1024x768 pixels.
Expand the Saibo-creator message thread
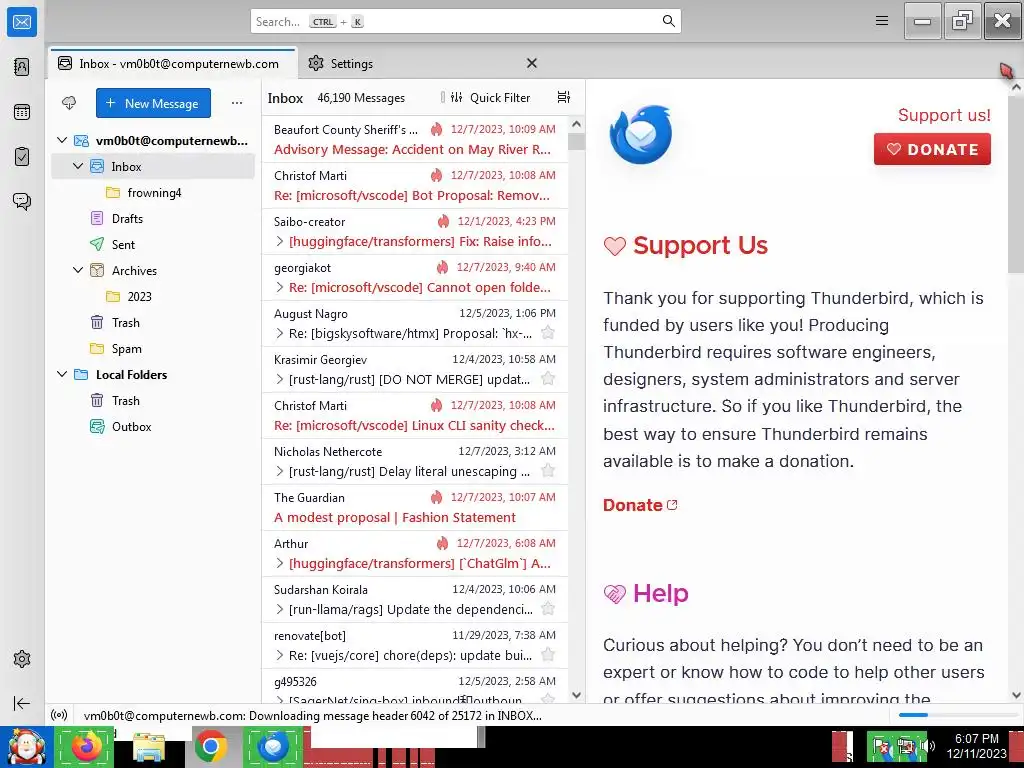point(280,242)
